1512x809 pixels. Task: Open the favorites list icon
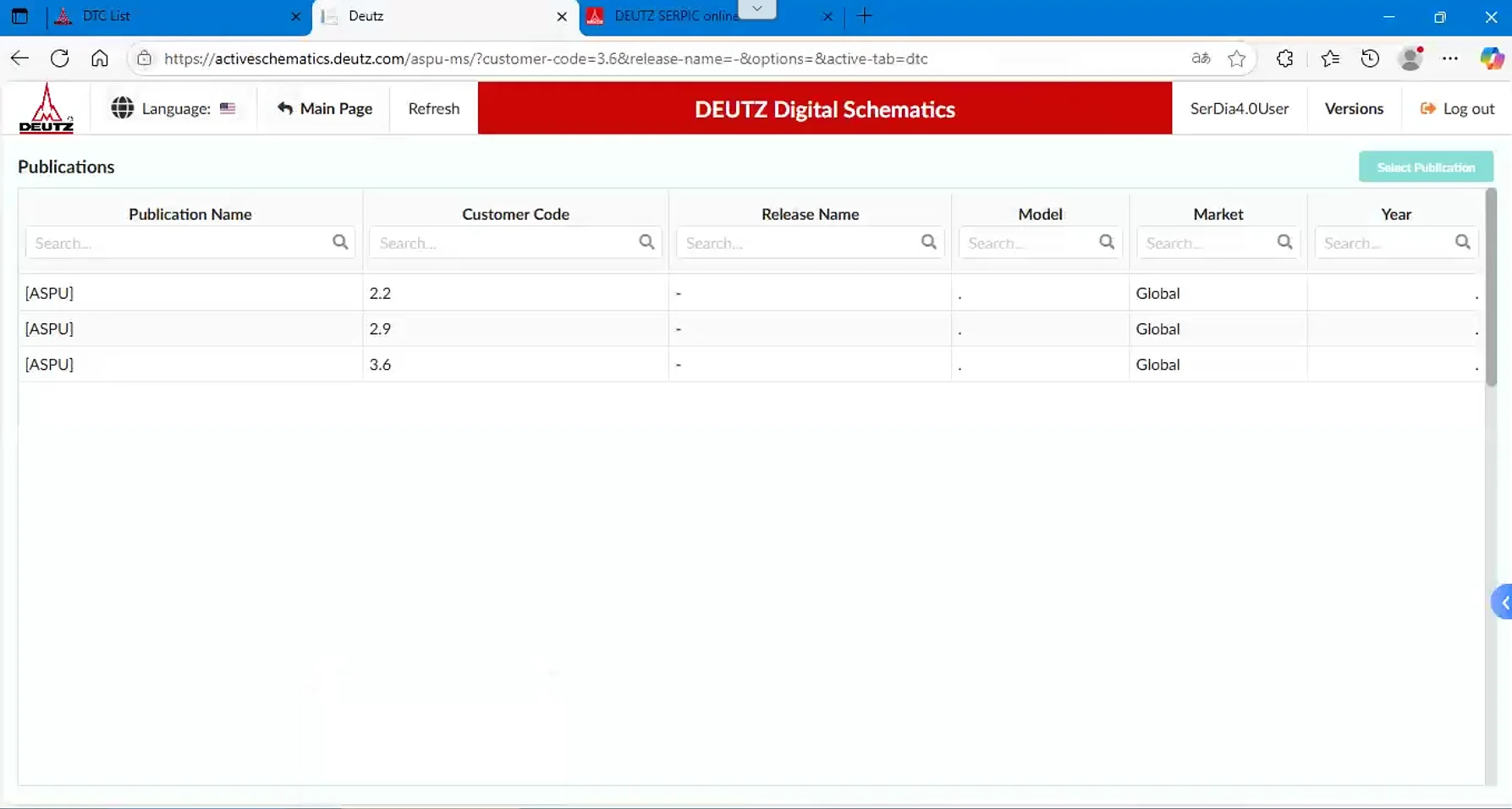1330,58
